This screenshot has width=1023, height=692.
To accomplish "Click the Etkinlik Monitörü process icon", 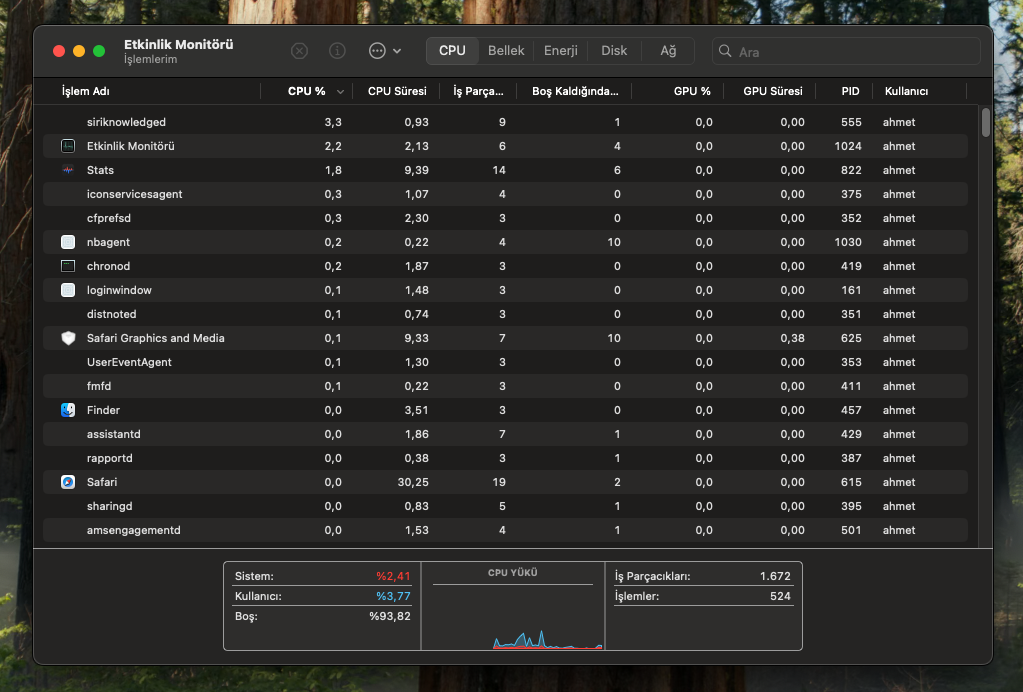I will (x=68, y=146).
